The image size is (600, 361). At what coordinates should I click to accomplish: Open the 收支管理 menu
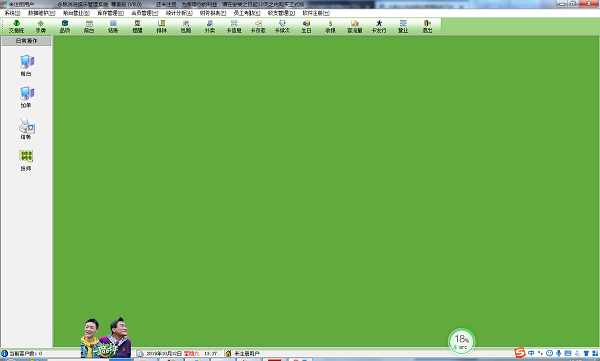(281, 13)
